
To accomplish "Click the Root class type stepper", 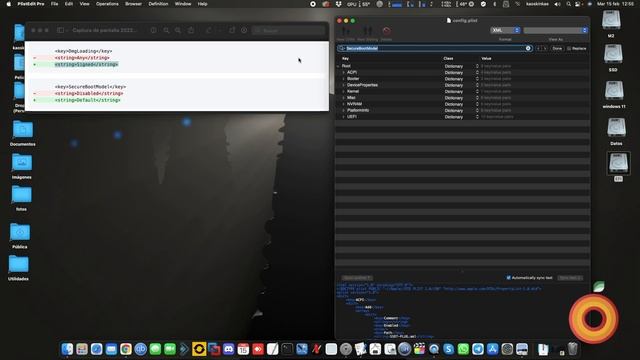I will click(477, 66).
